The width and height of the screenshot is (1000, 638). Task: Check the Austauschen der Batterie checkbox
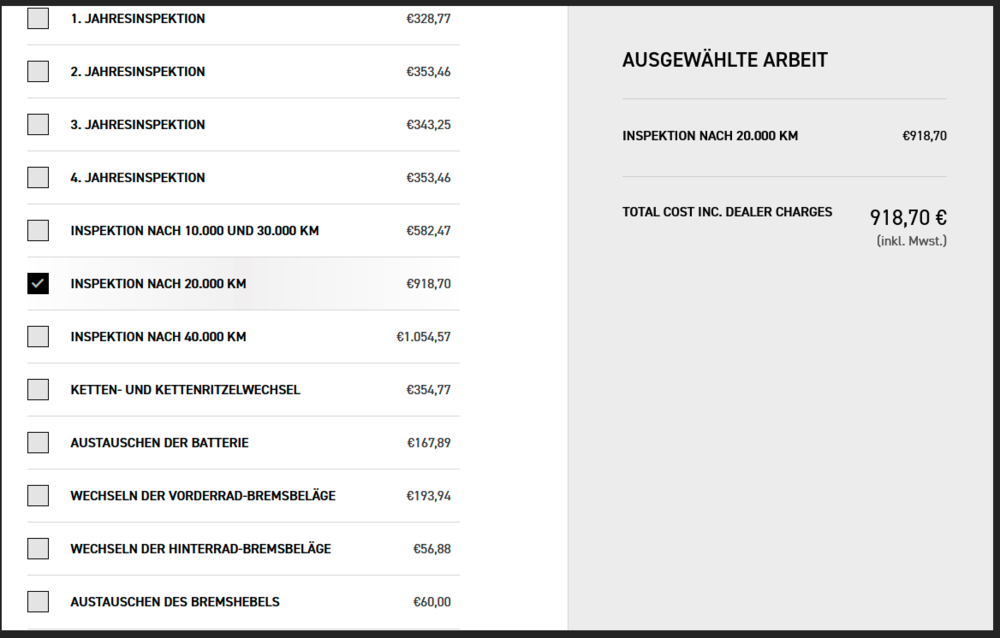click(x=38, y=442)
